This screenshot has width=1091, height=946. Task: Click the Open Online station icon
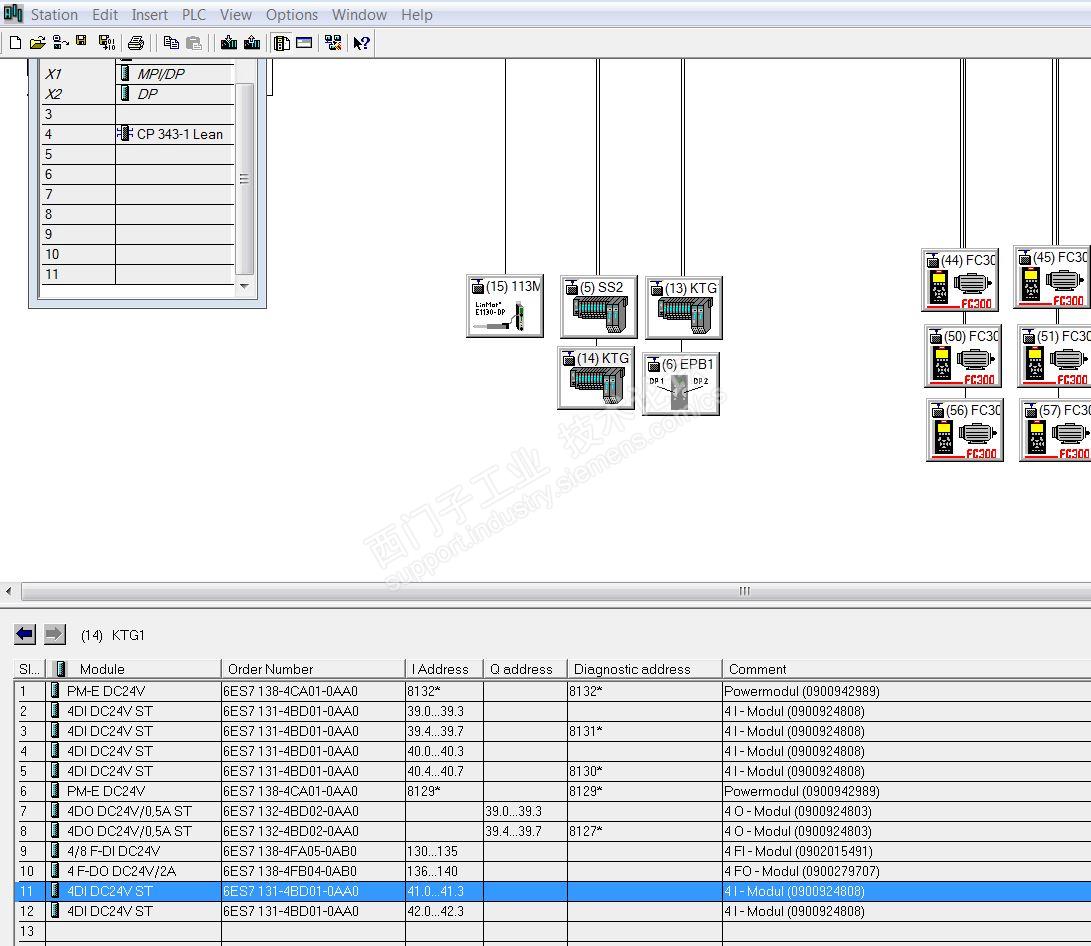(61, 43)
